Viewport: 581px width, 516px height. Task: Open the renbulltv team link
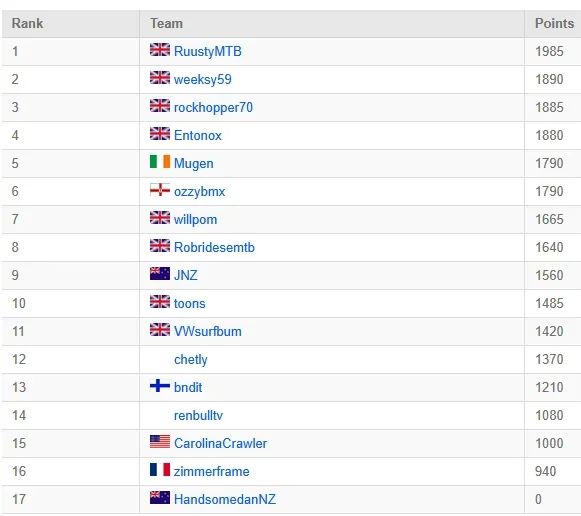(198, 415)
